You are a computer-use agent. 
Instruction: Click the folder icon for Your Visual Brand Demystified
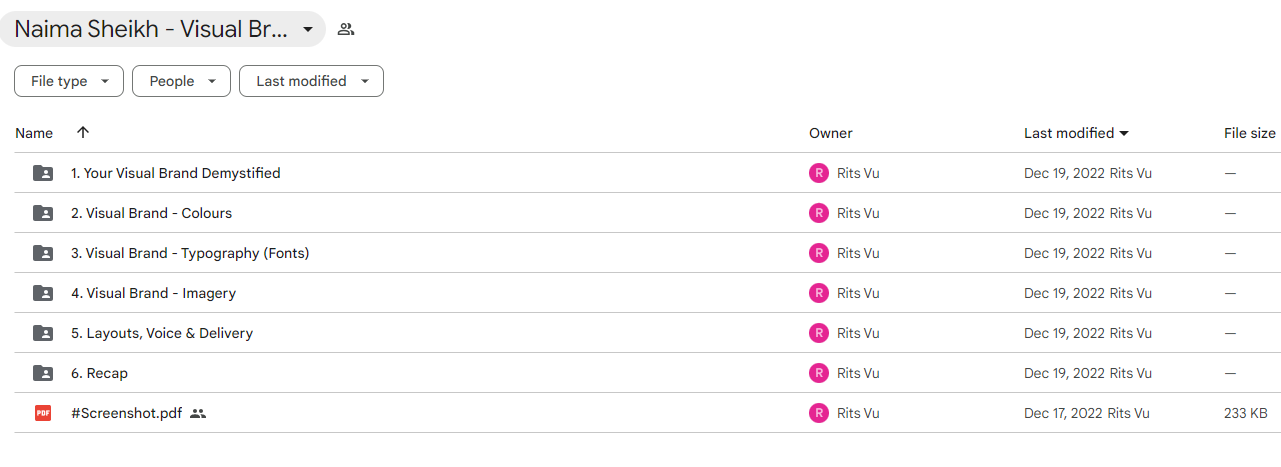[43, 173]
